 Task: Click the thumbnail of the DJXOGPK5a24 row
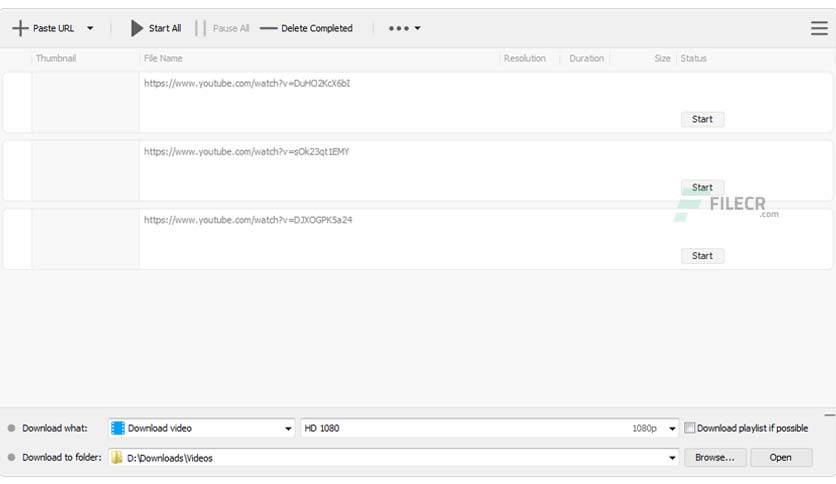[x=85, y=239]
